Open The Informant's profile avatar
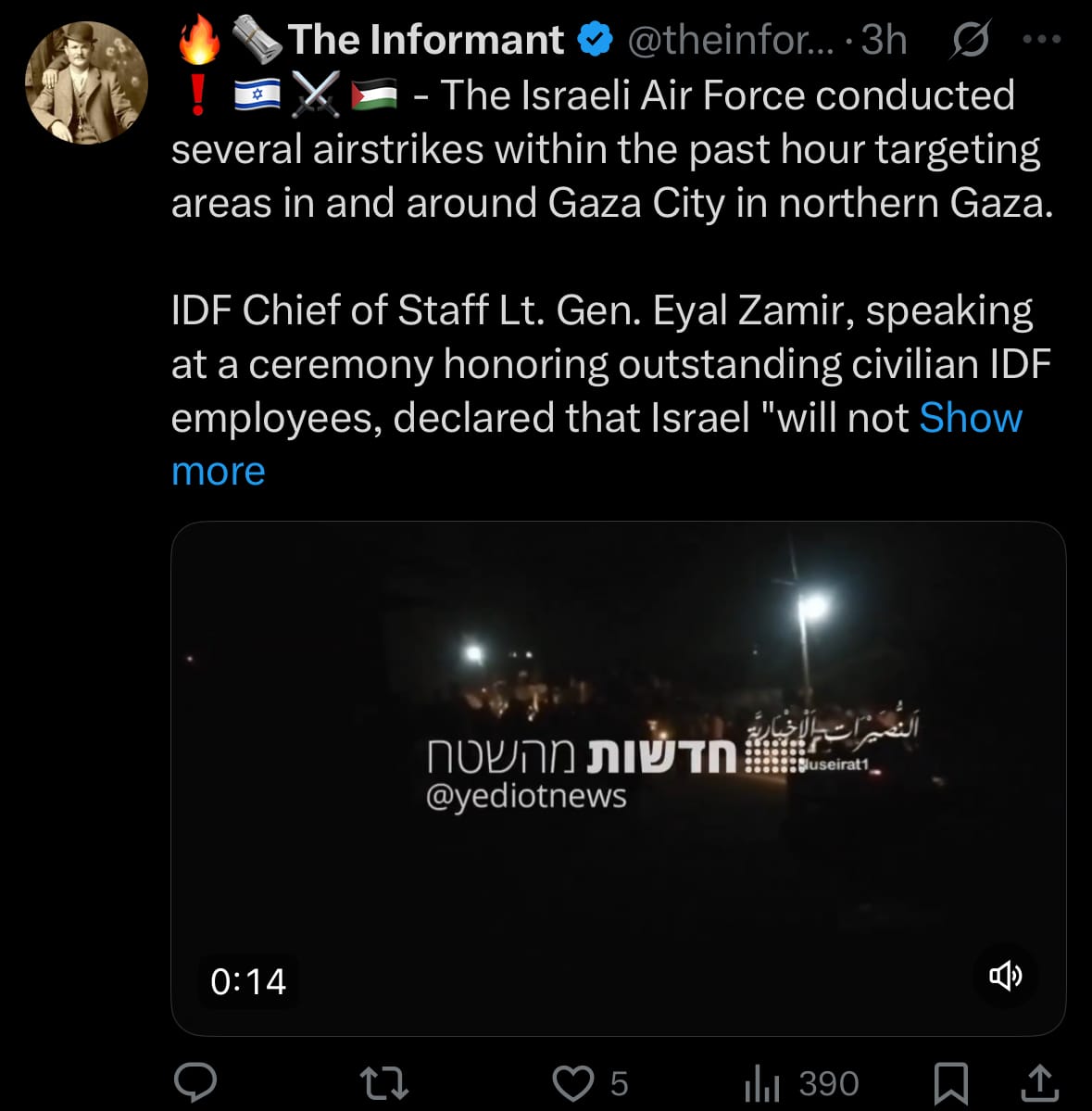The height and width of the screenshot is (1111, 1092). (x=86, y=82)
